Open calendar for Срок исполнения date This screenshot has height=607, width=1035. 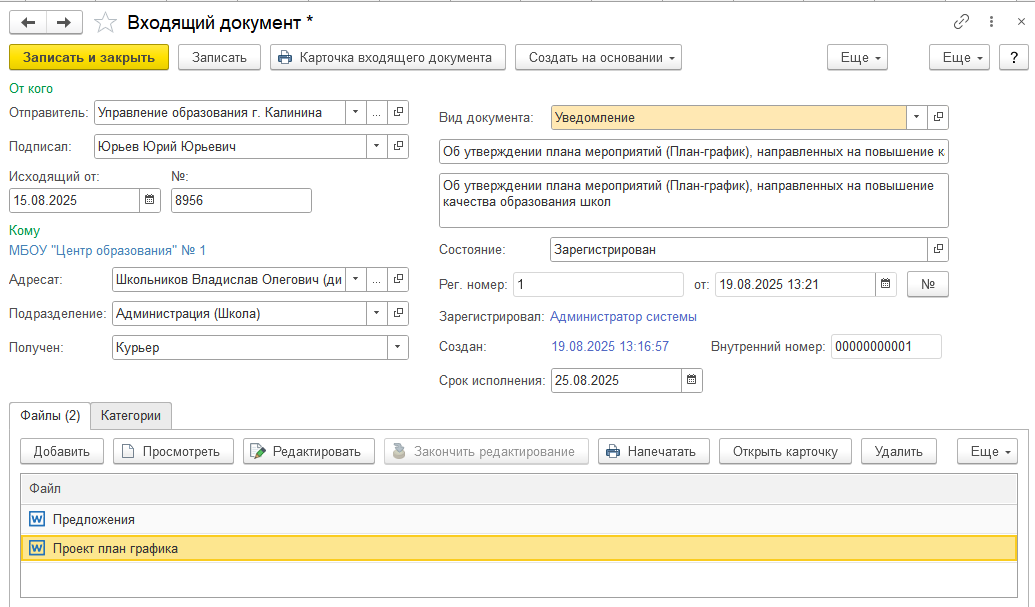pyautogui.click(x=691, y=380)
